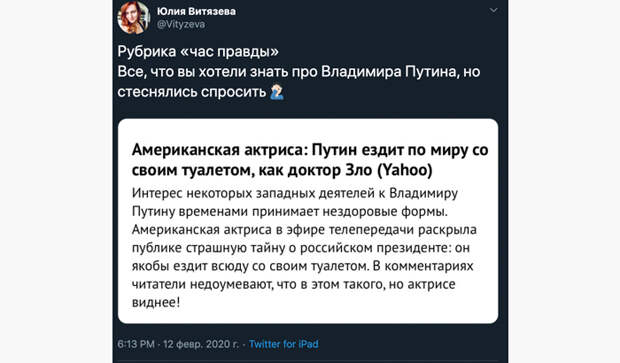
Task: Click the 12 февр. 2020 г. date
Action: pyautogui.click(x=201, y=344)
